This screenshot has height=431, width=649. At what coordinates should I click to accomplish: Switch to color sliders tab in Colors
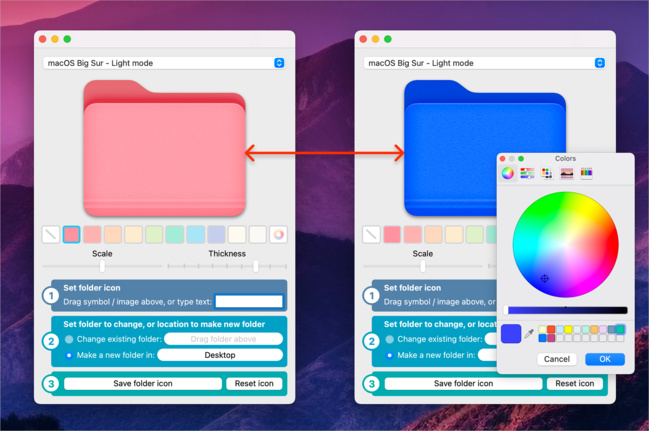[527, 173]
